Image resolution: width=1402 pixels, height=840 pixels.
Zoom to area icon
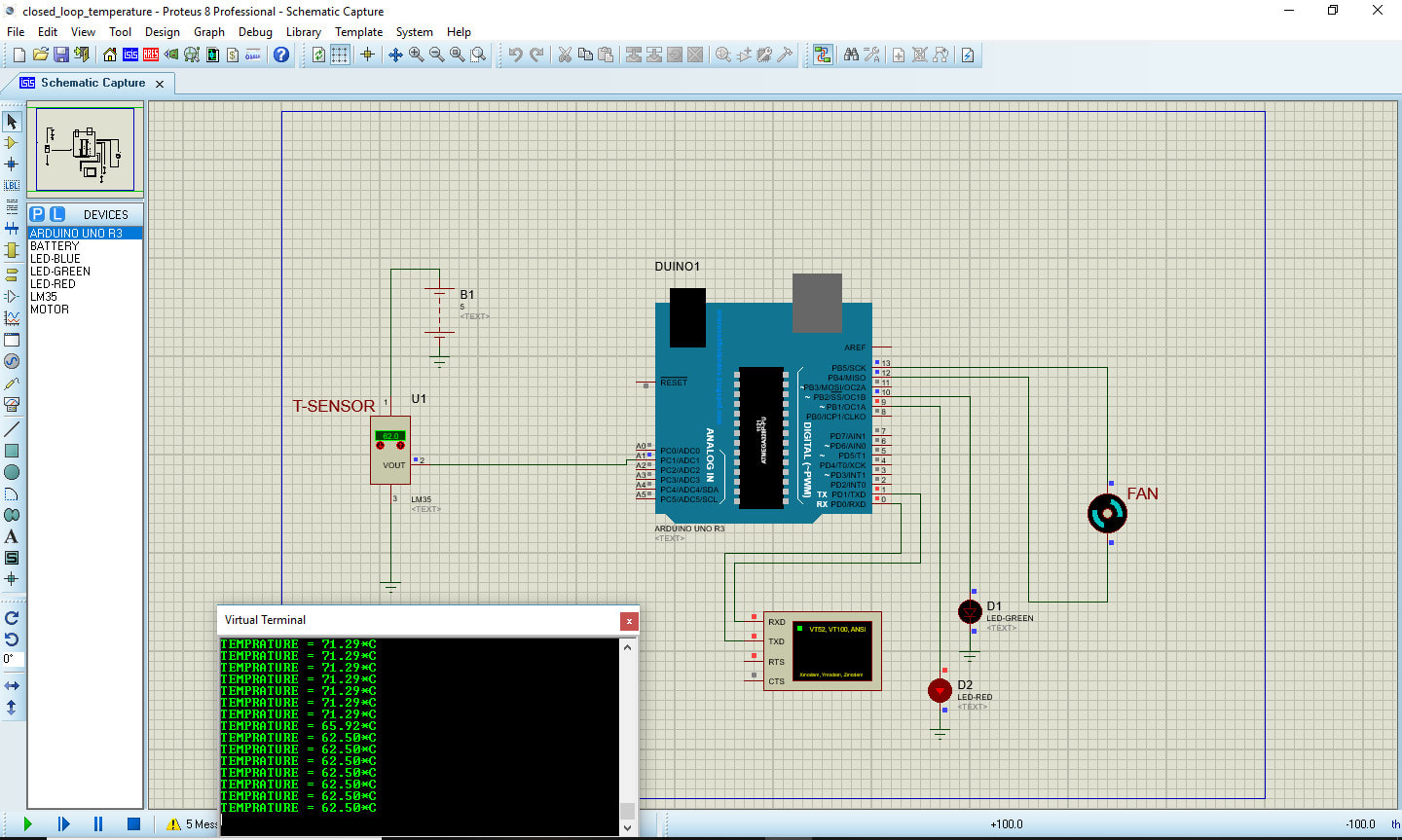(478, 55)
